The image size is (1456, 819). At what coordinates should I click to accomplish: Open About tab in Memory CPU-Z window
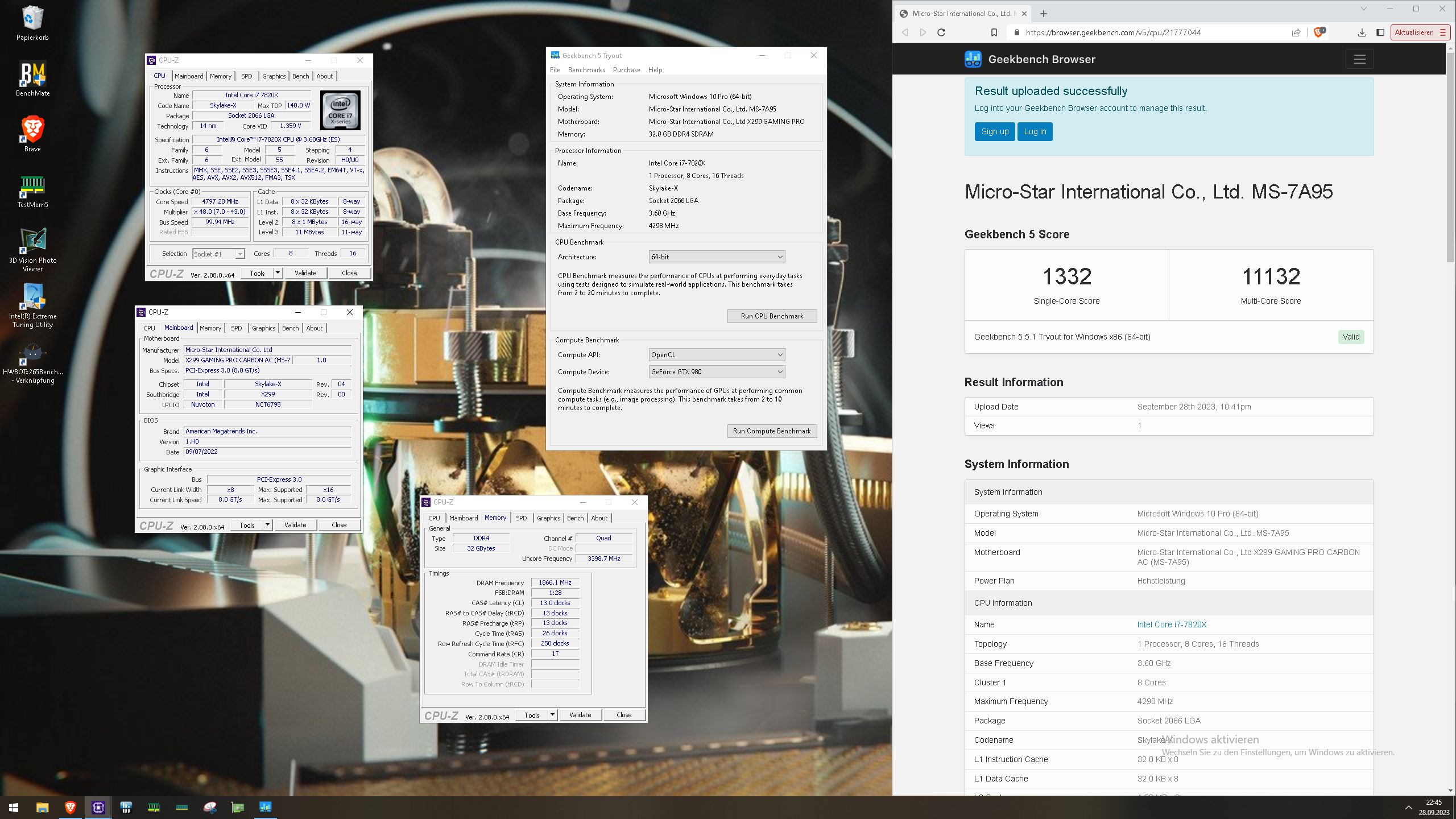(x=599, y=518)
